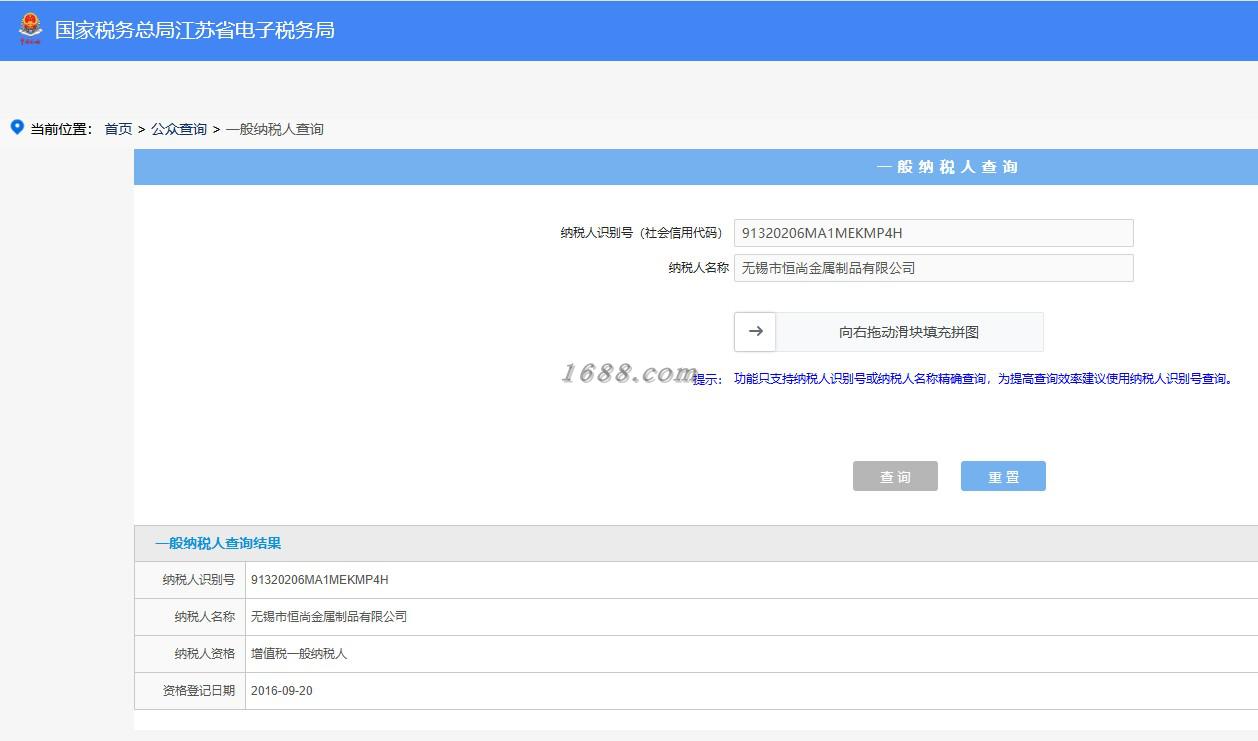Click the 当前位置 label
The width and height of the screenshot is (1258, 741).
pyautogui.click(x=61, y=129)
